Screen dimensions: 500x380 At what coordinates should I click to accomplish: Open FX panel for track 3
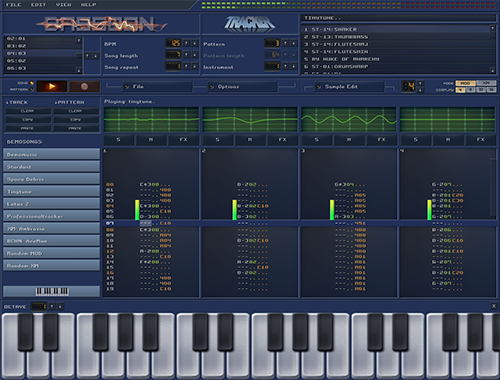click(381, 140)
